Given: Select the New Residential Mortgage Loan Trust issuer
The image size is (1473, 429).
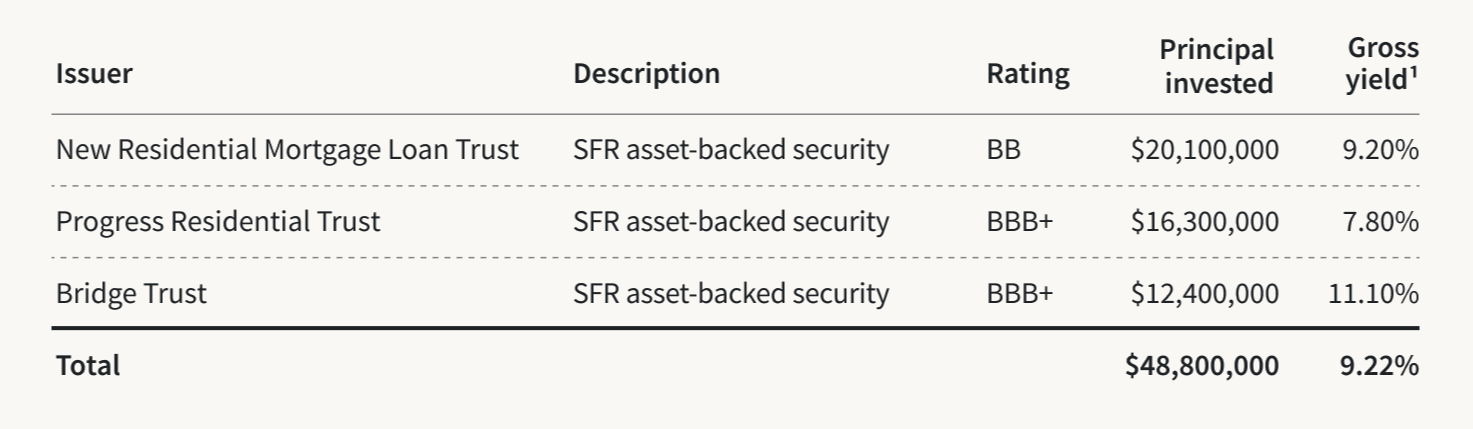Looking at the screenshot, I should 287,150.
